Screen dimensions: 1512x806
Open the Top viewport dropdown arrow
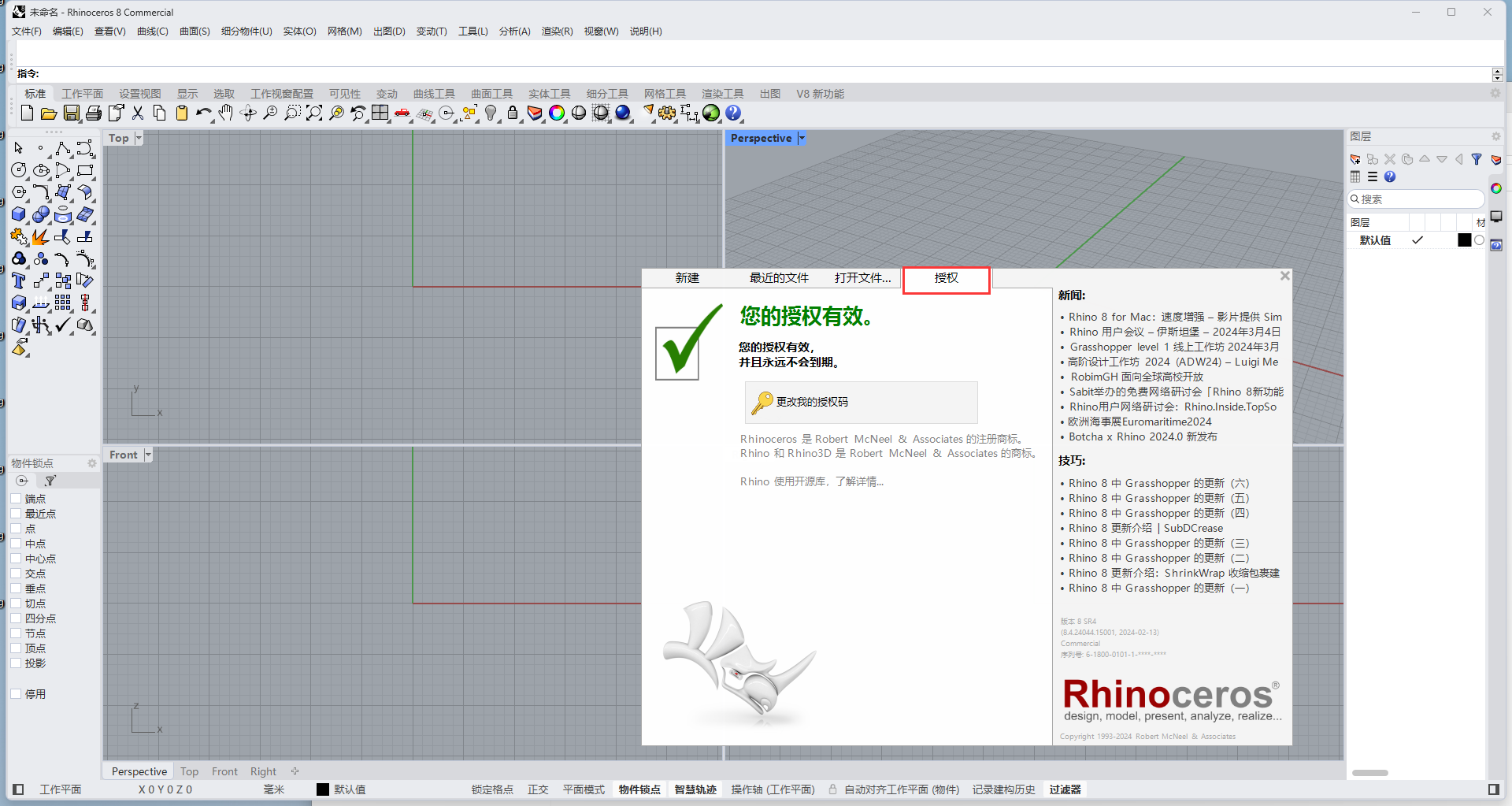click(x=139, y=138)
